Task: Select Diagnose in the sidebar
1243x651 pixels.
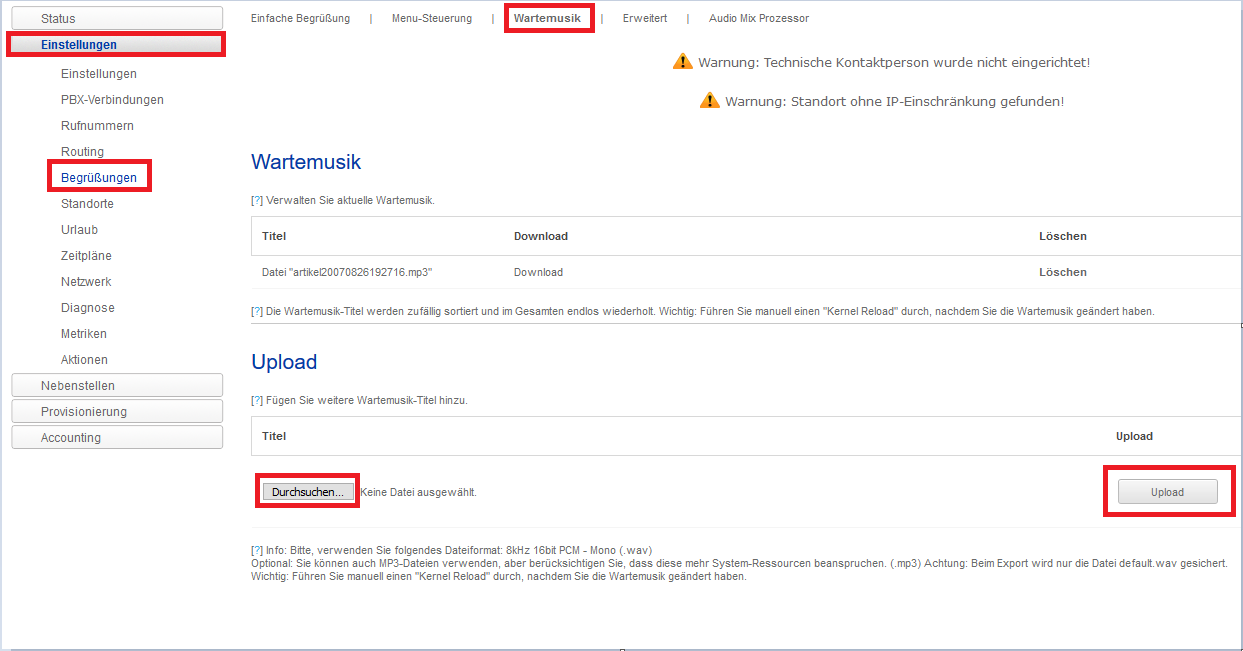Action: [88, 308]
